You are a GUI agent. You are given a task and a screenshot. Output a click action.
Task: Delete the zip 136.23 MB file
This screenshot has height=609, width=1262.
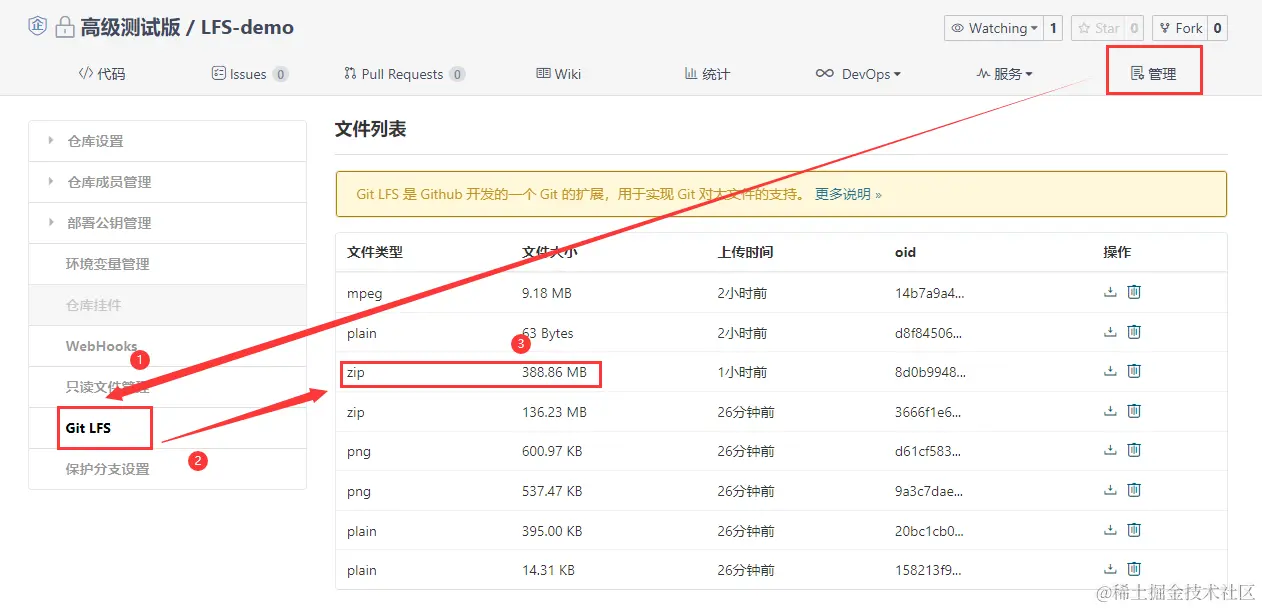[1134, 411]
